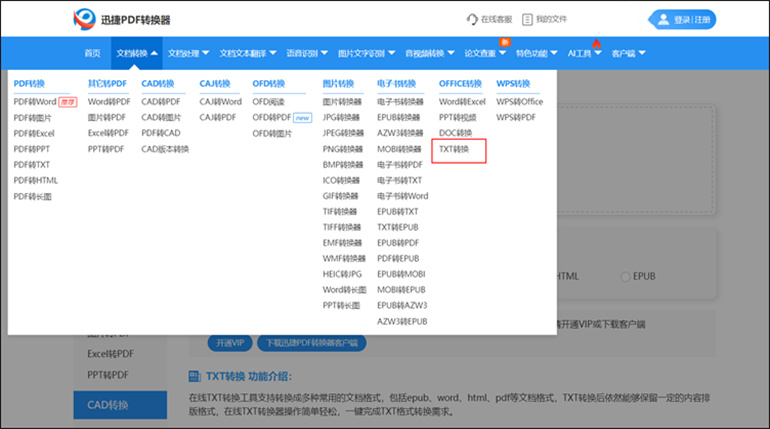Click the 开通VIP button
This screenshot has height=429, width=770.
[x=230, y=343]
